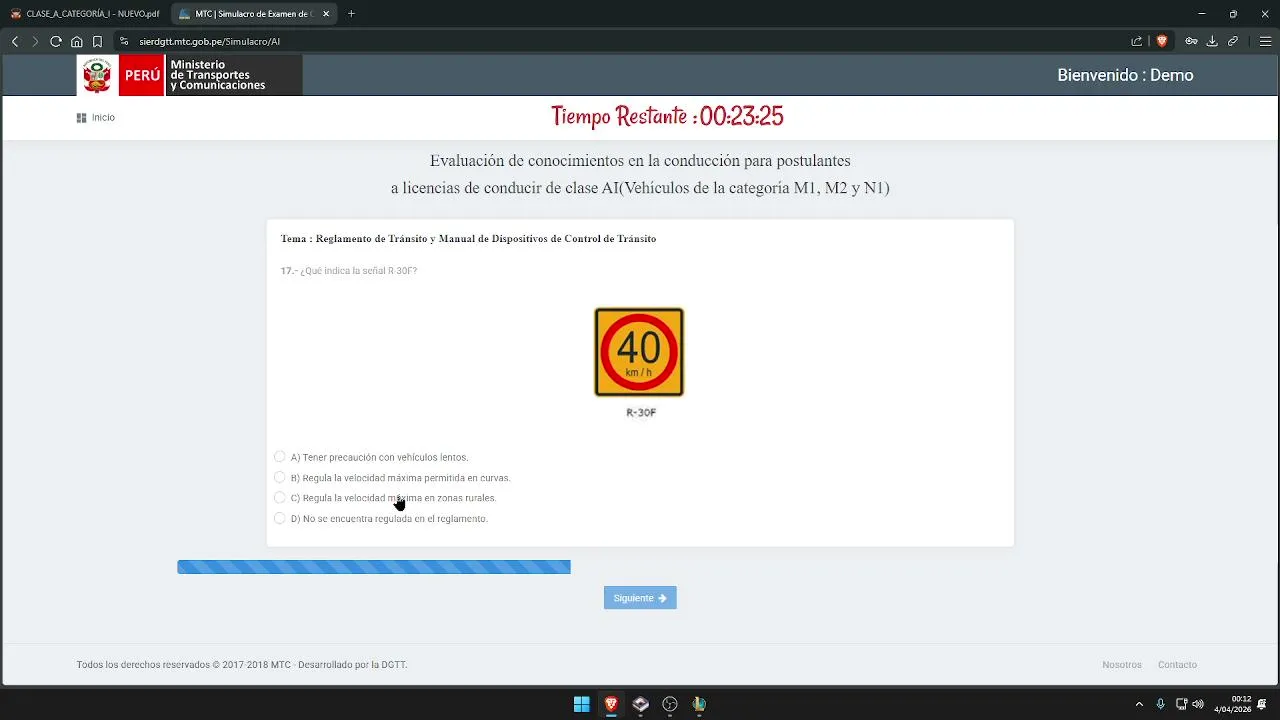Show hidden system tray icons chevron
1280x720 pixels.
1139,704
